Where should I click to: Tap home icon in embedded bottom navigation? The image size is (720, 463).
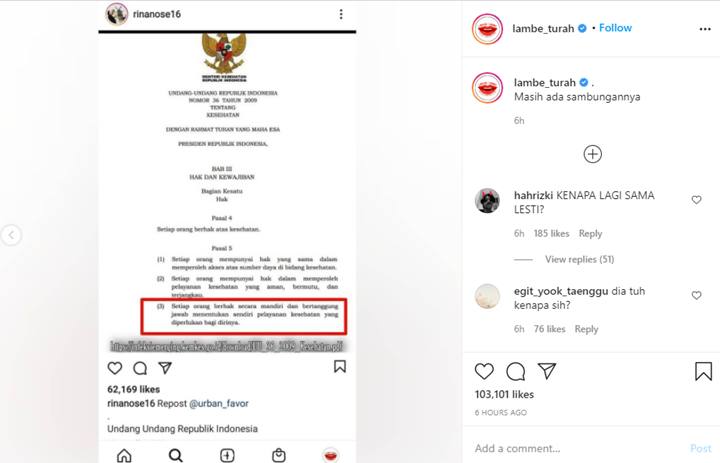pos(124,456)
